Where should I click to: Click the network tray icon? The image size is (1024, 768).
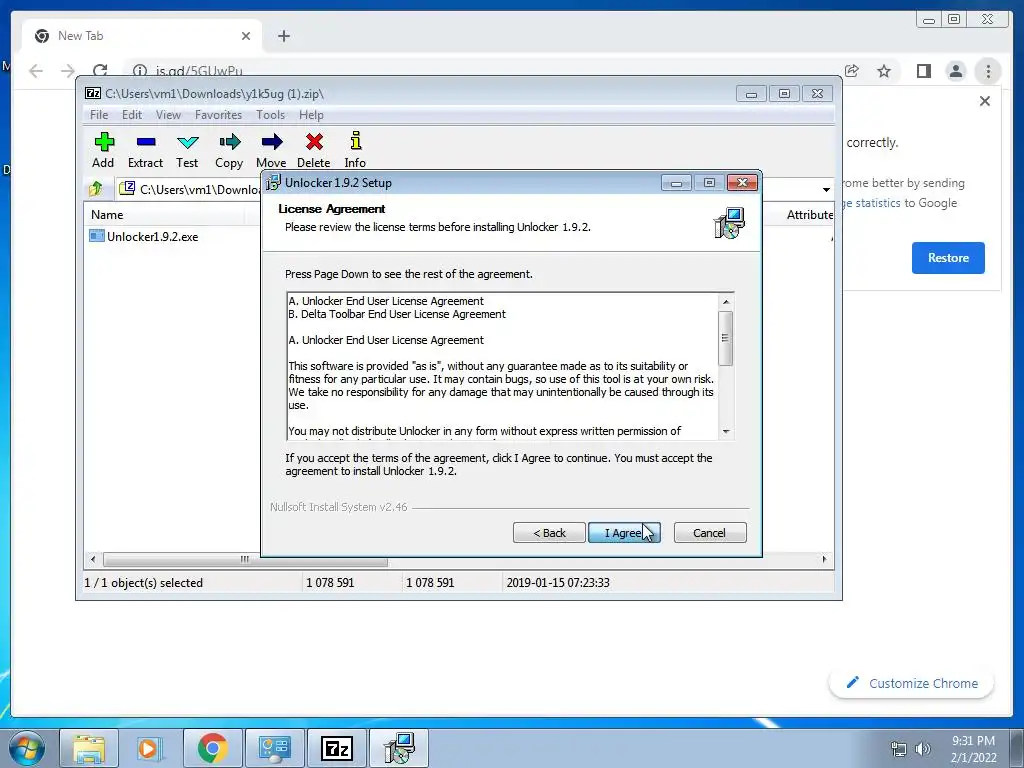click(x=899, y=749)
